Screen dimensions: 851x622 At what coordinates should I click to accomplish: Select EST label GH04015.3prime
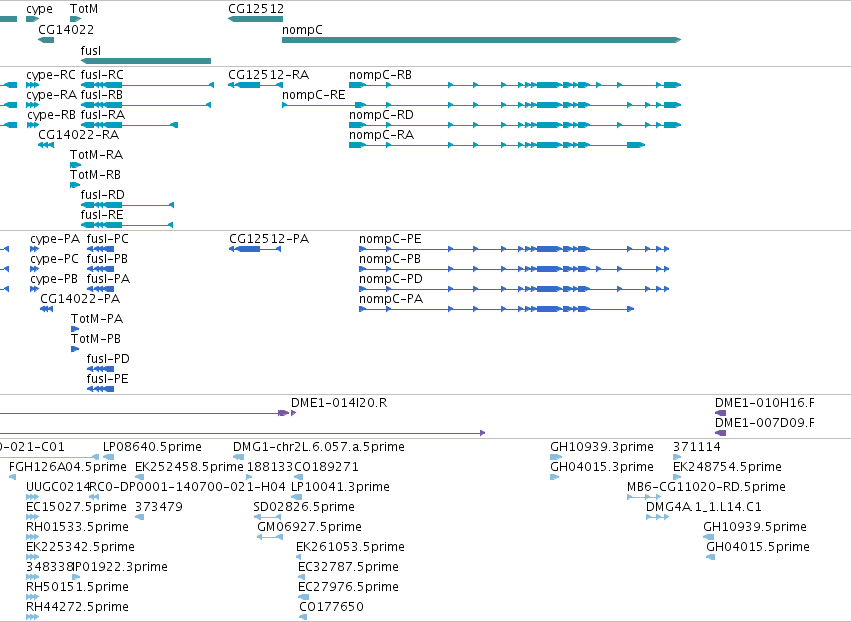[x=602, y=467]
